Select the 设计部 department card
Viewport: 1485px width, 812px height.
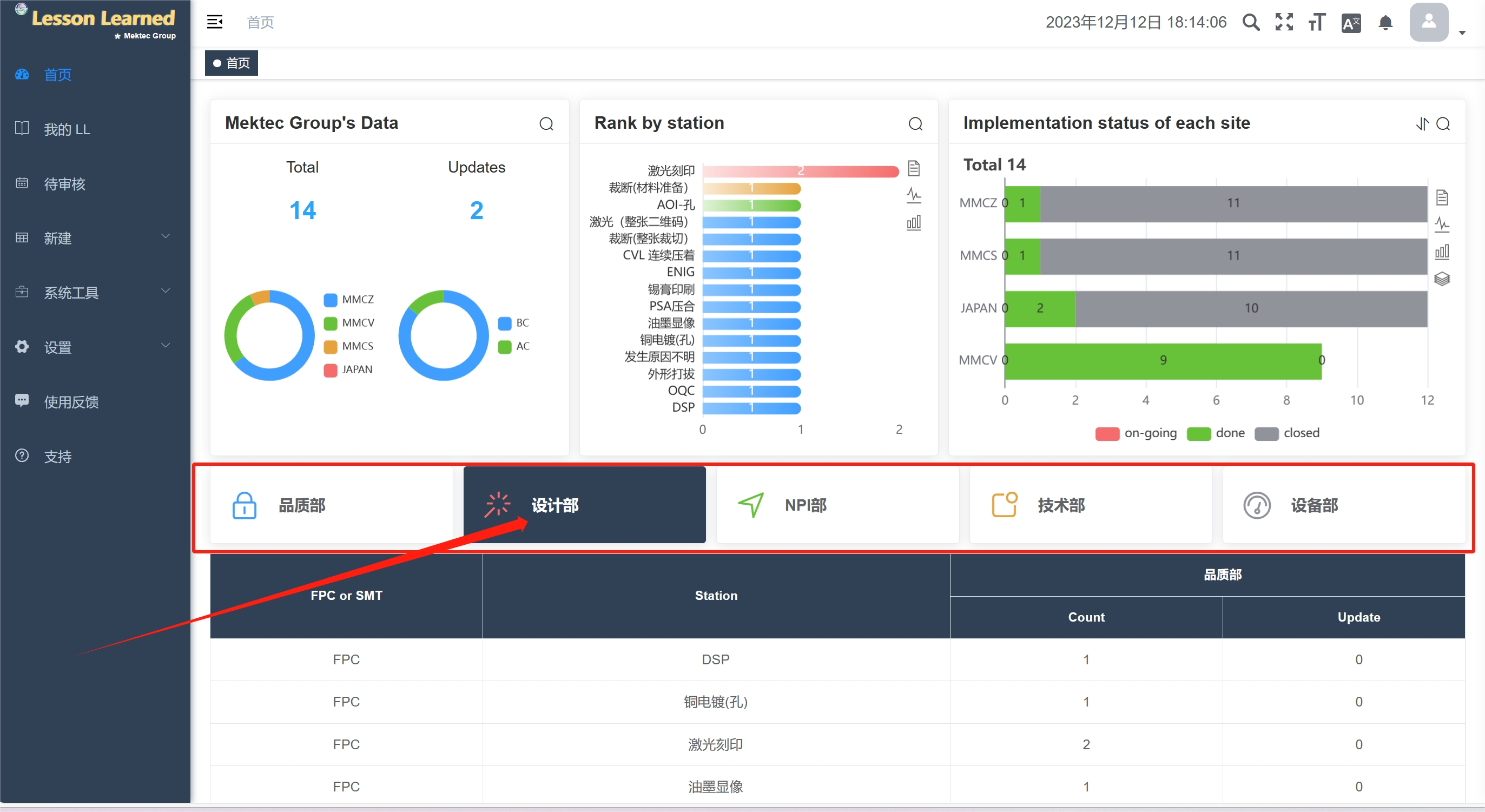585,505
